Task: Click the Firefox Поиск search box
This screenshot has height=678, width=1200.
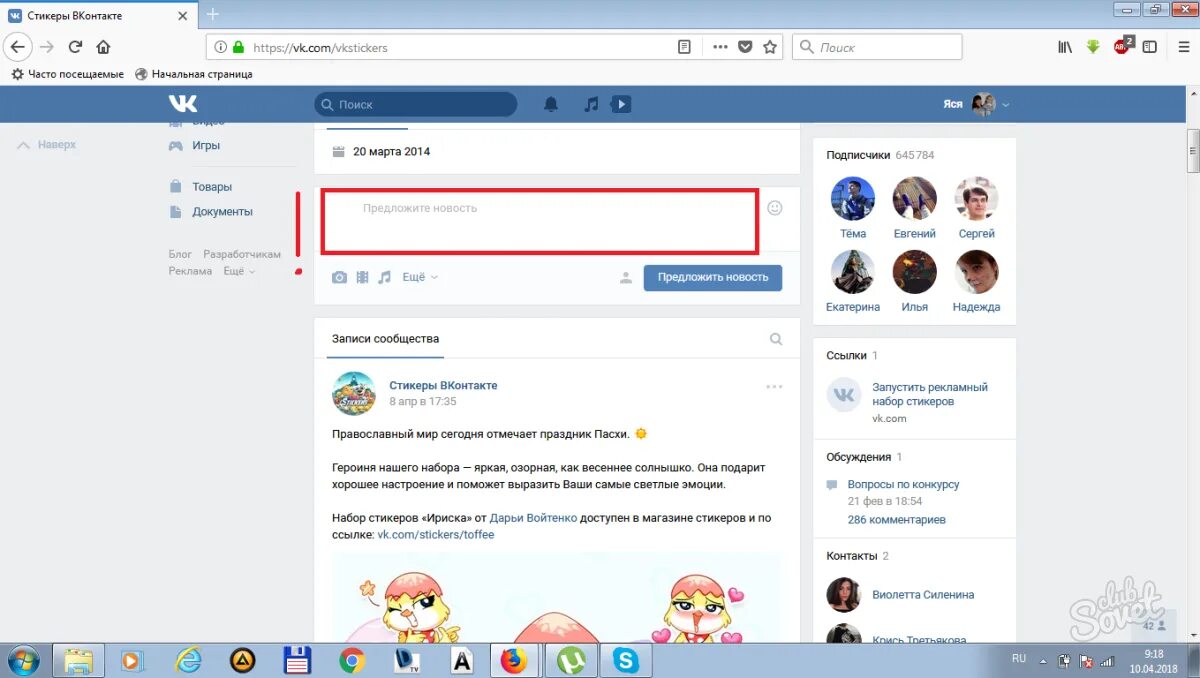Action: click(877, 47)
